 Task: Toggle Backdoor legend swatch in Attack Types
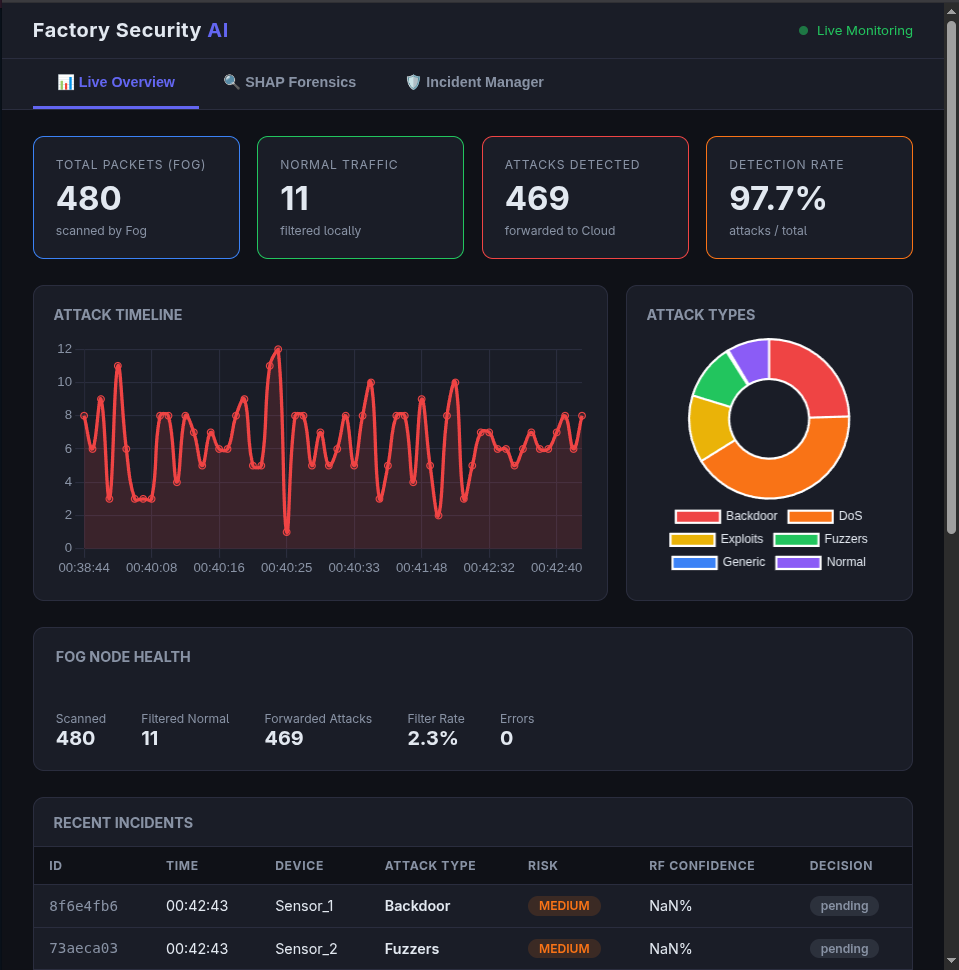697,517
